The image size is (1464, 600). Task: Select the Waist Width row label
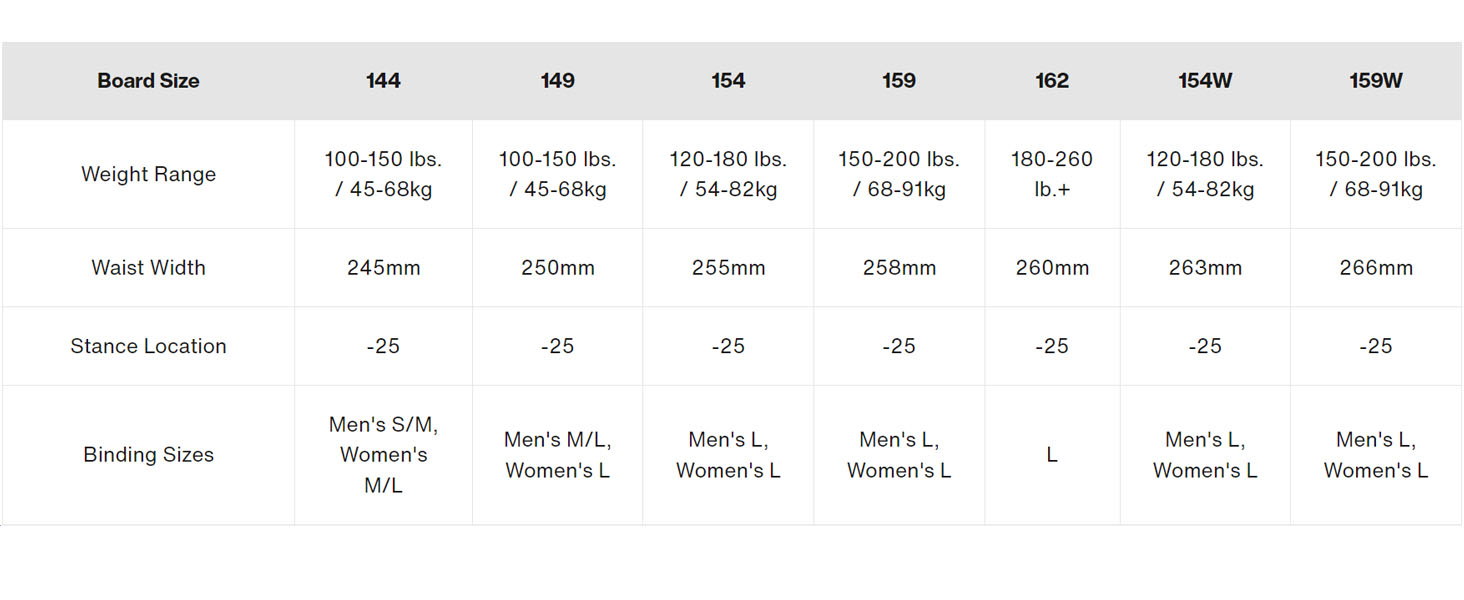point(148,268)
